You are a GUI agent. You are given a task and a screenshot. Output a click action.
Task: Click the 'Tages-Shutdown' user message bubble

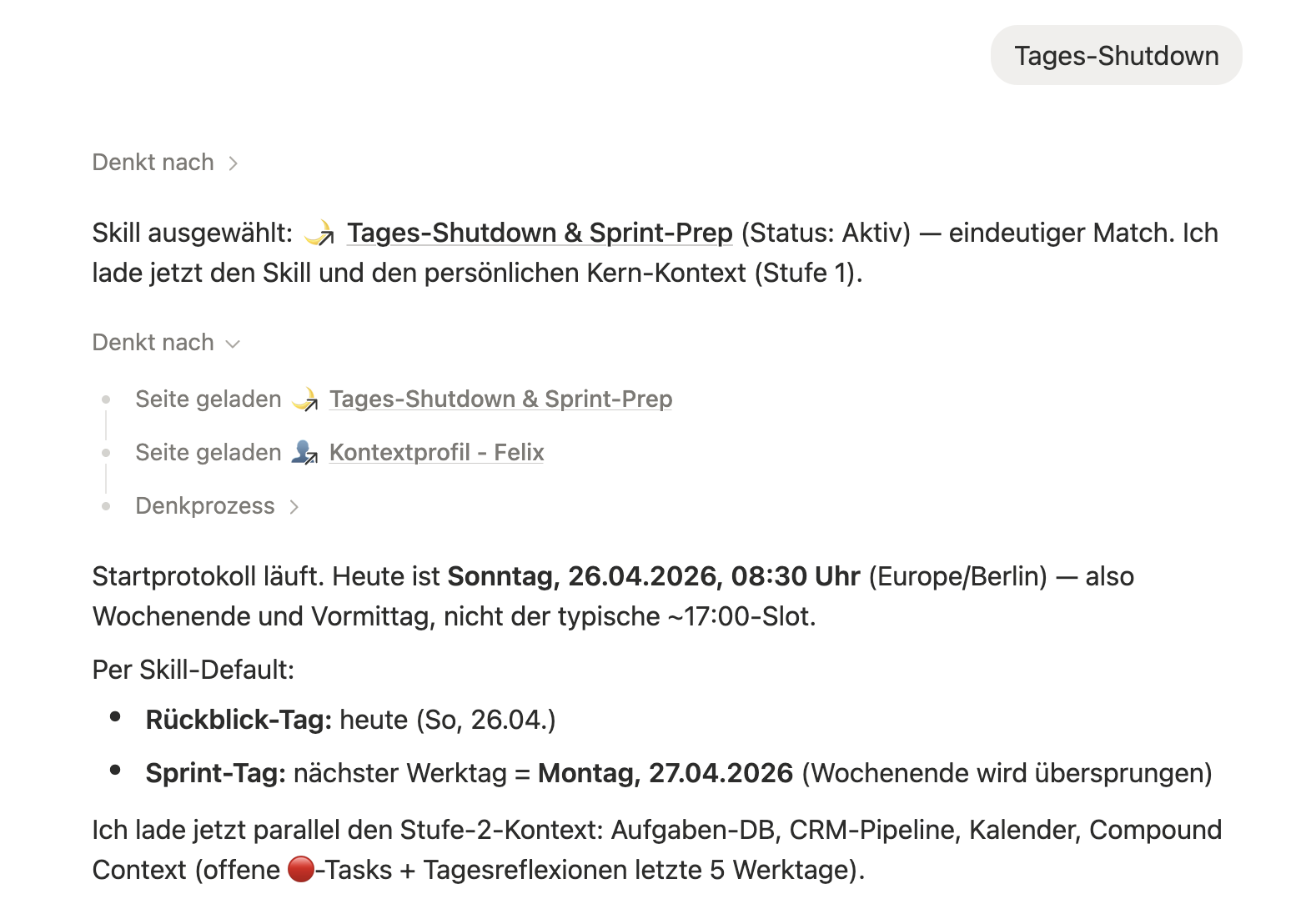coord(1116,56)
